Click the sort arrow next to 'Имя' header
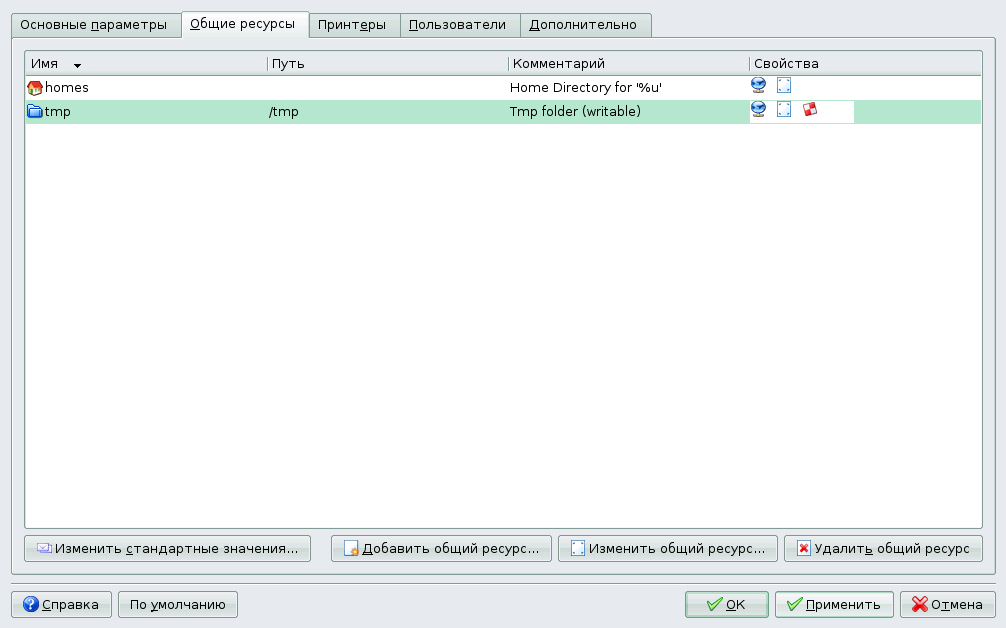The width and height of the screenshot is (1006, 628). click(77, 63)
